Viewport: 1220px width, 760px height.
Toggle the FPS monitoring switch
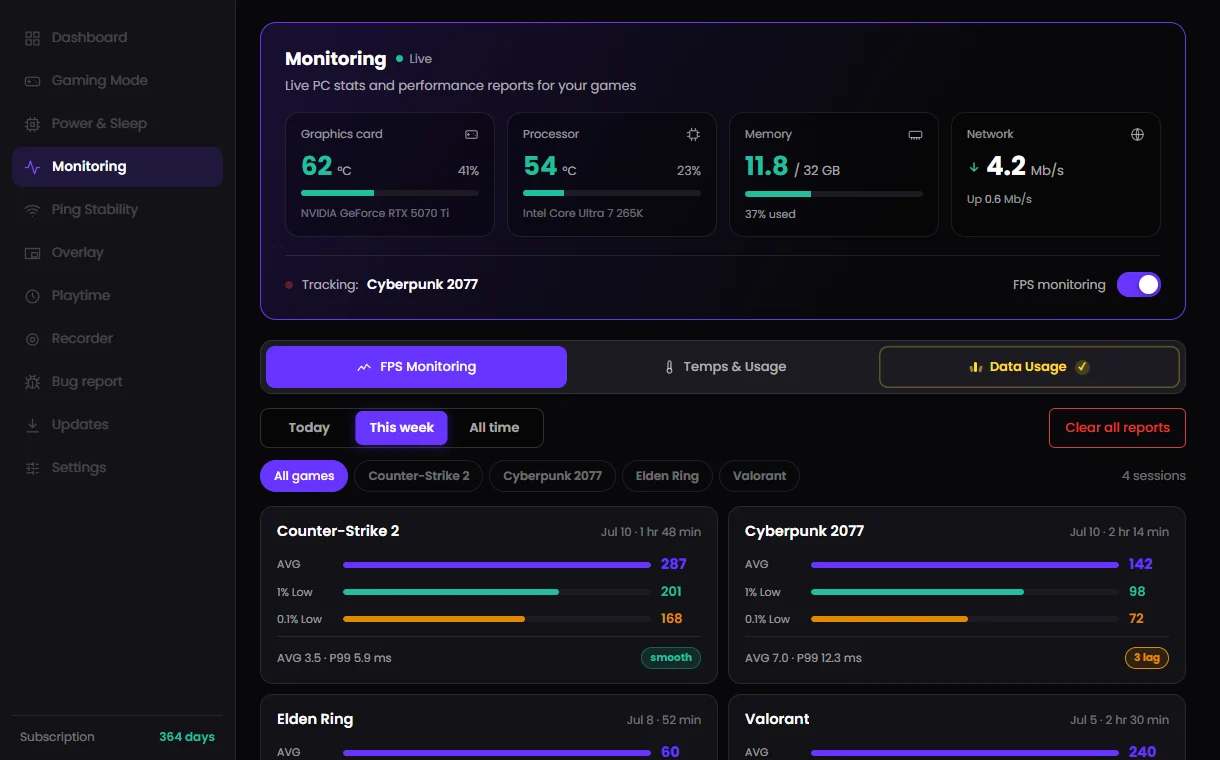[1139, 285]
